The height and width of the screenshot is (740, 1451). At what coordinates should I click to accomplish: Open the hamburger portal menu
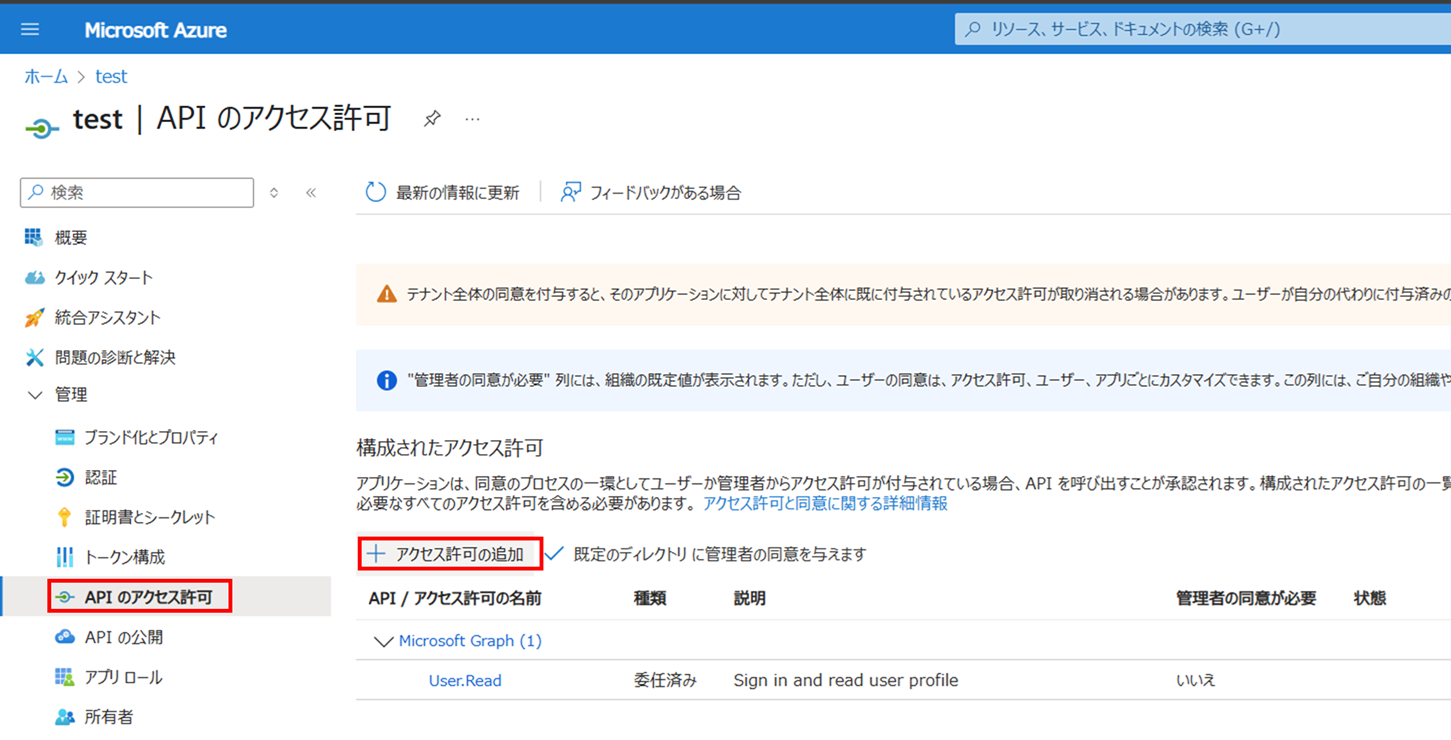30,29
